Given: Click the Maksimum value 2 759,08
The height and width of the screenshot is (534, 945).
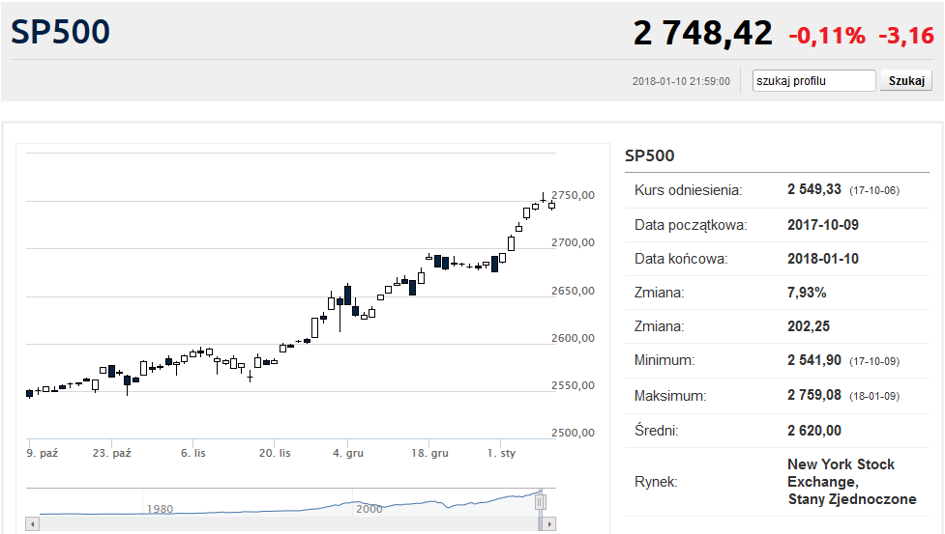Looking at the screenshot, I should pos(815,396).
